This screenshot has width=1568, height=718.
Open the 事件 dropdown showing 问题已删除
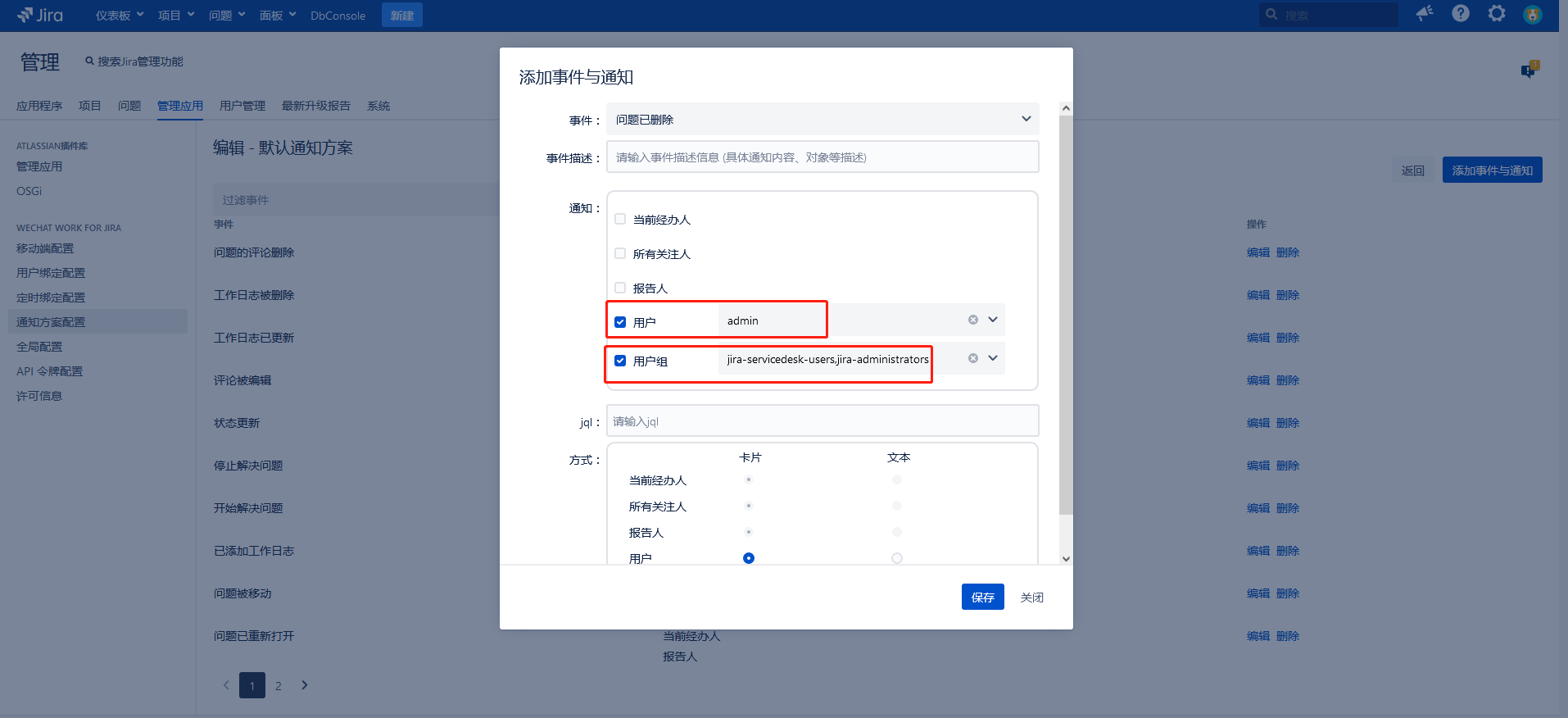coord(823,119)
